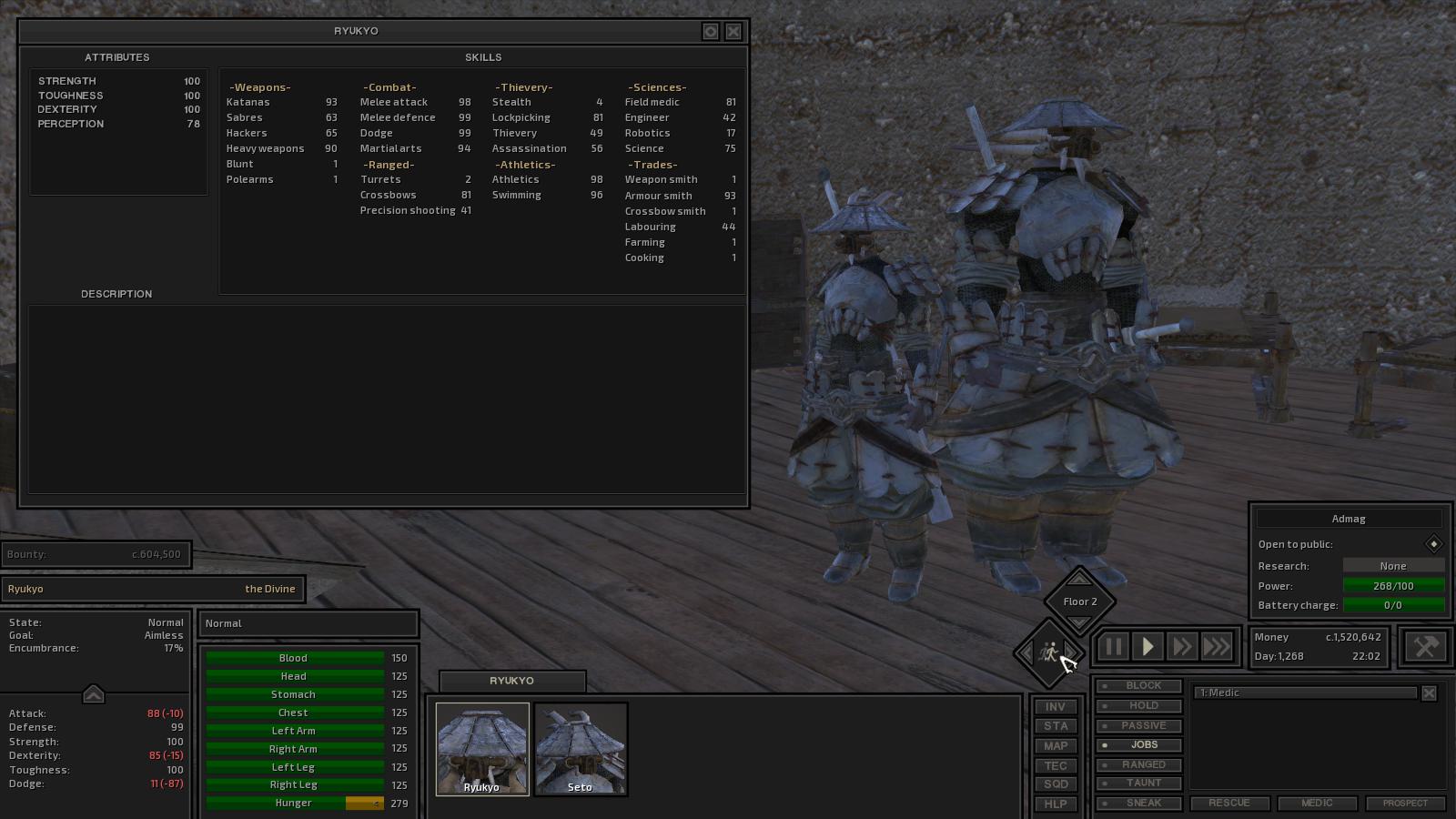Toggle the HOLD order
Screen dimensions: 1456x819
click(1138, 706)
